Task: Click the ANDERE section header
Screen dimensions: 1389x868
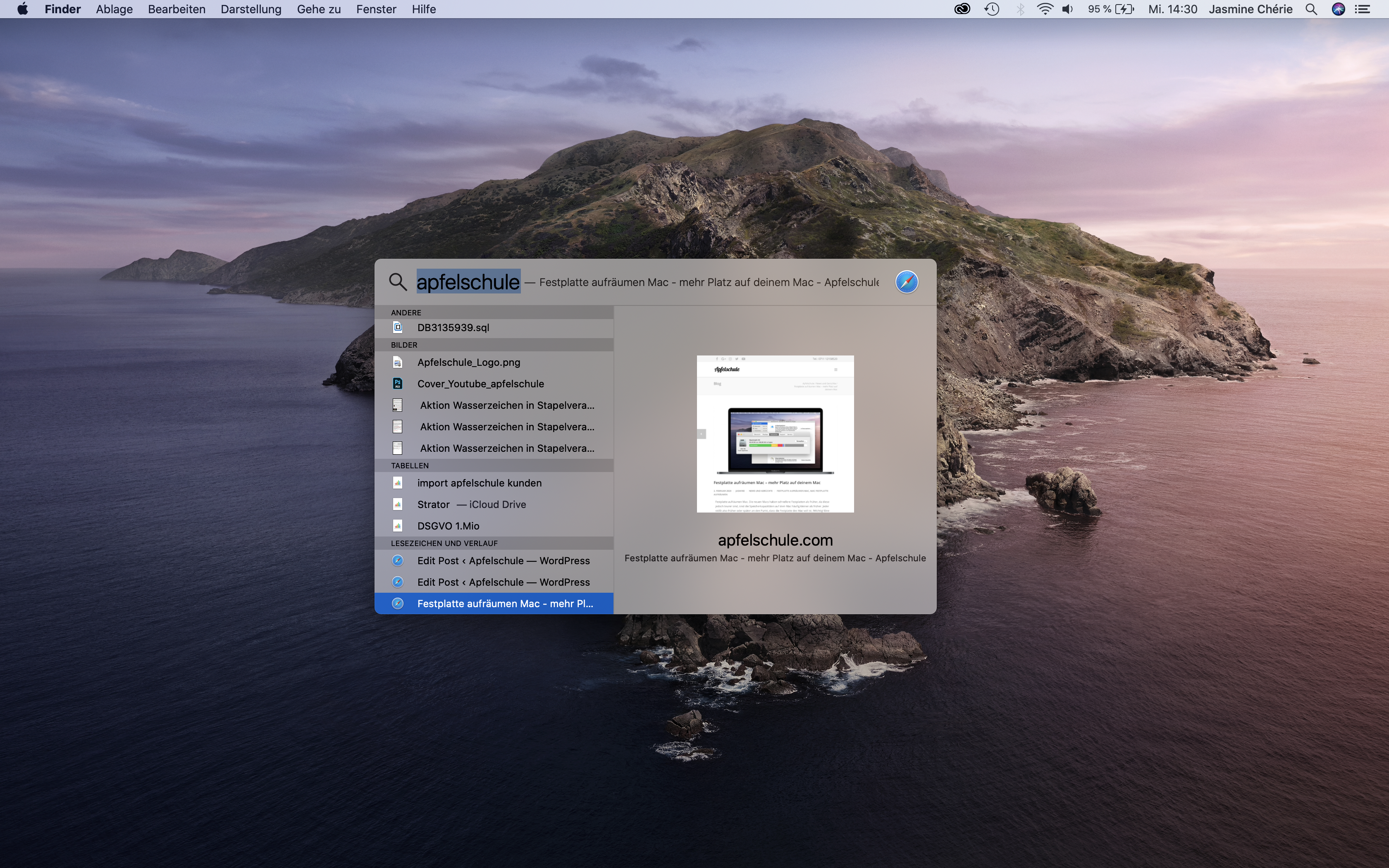Action: 494,312
